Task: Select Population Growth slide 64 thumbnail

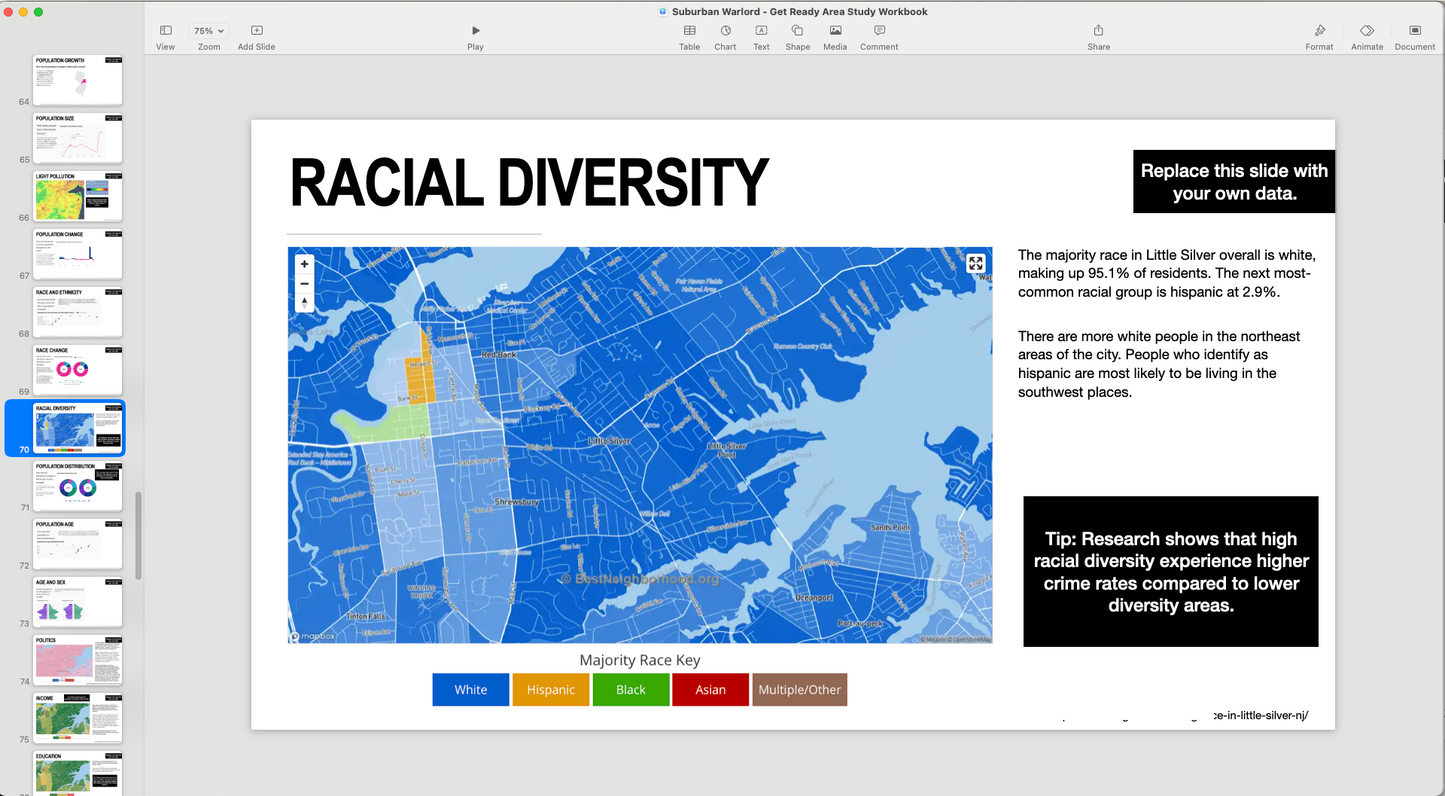Action: (78, 80)
